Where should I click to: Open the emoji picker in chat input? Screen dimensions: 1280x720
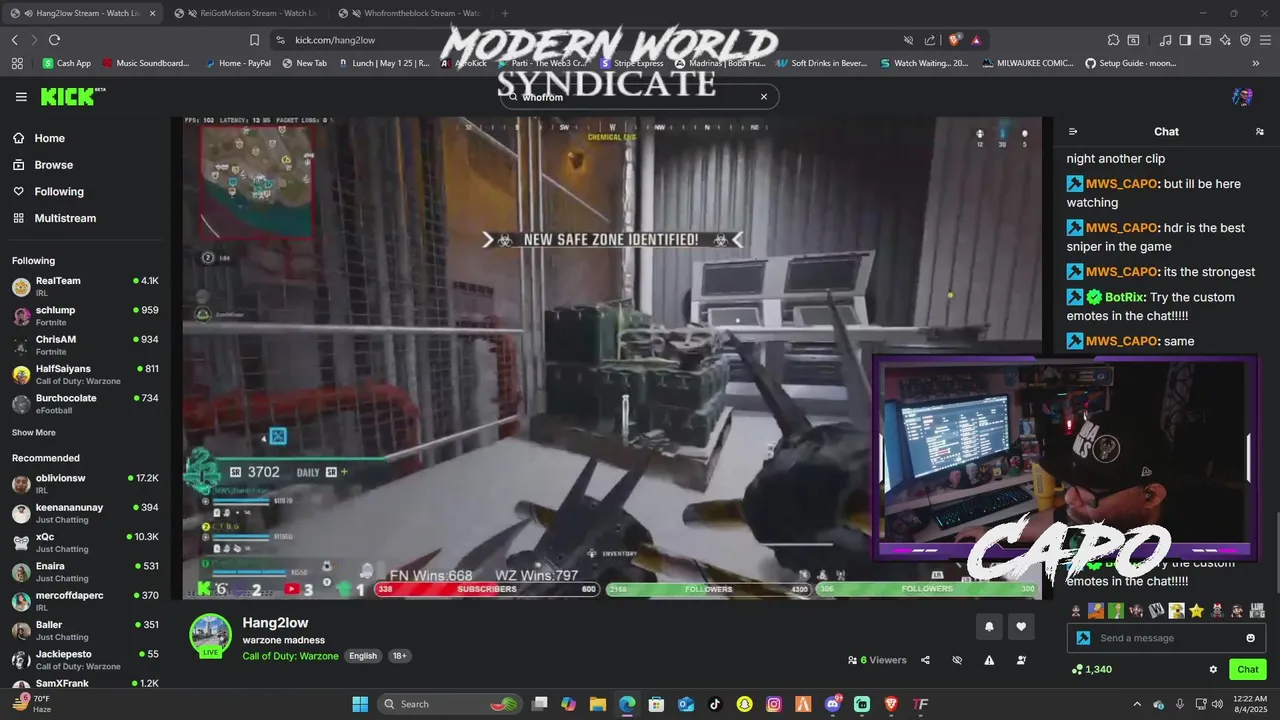click(1250, 638)
